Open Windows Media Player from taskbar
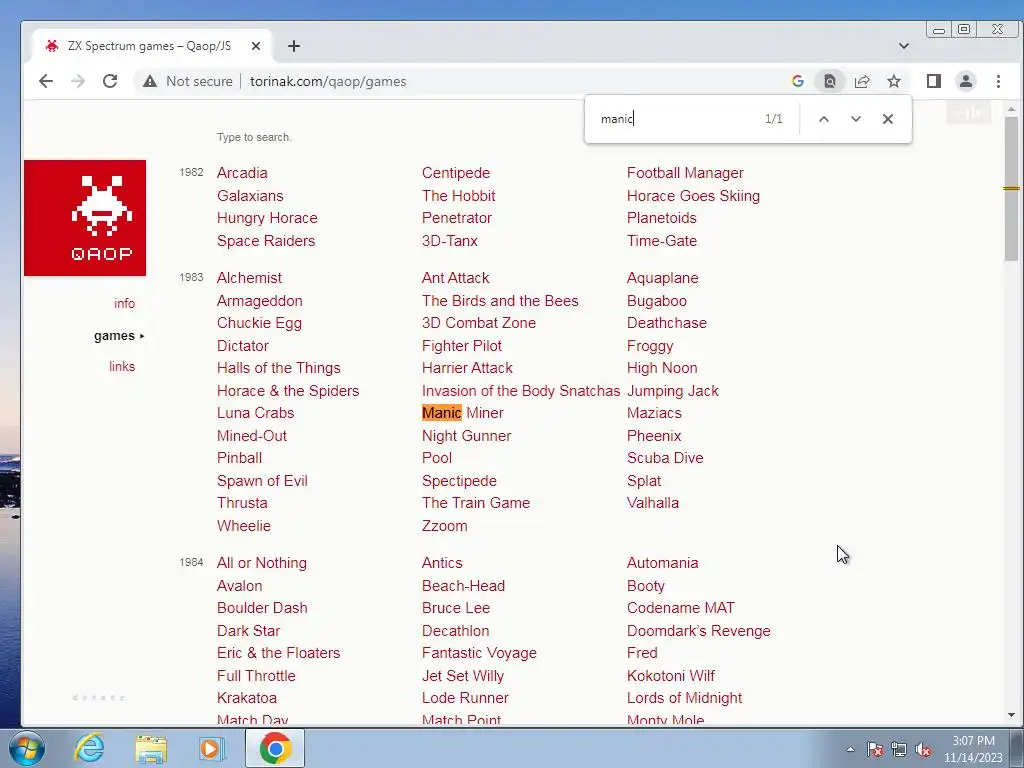This screenshot has height=768, width=1024. (211, 748)
